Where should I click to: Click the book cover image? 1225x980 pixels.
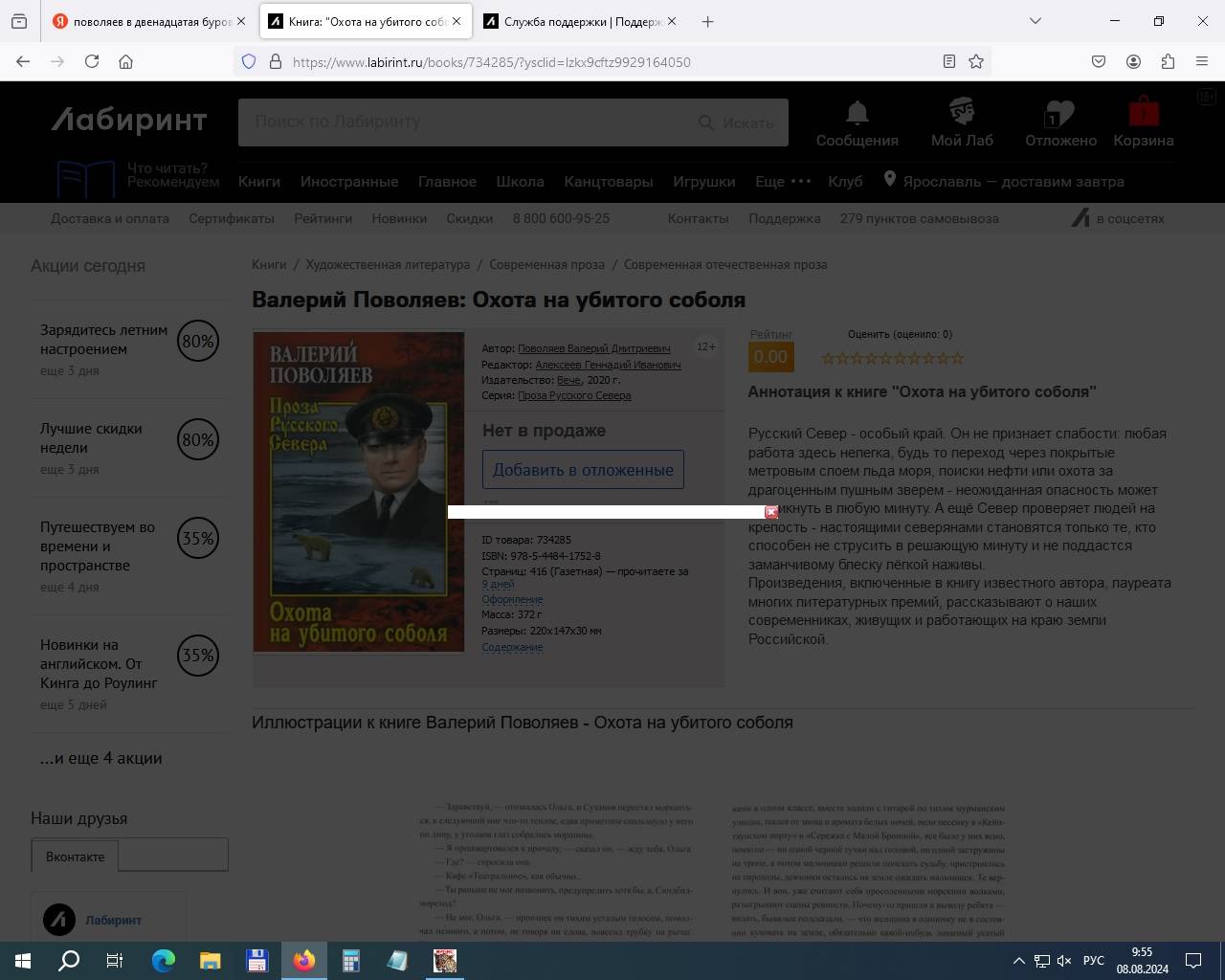[x=359, y=492]
